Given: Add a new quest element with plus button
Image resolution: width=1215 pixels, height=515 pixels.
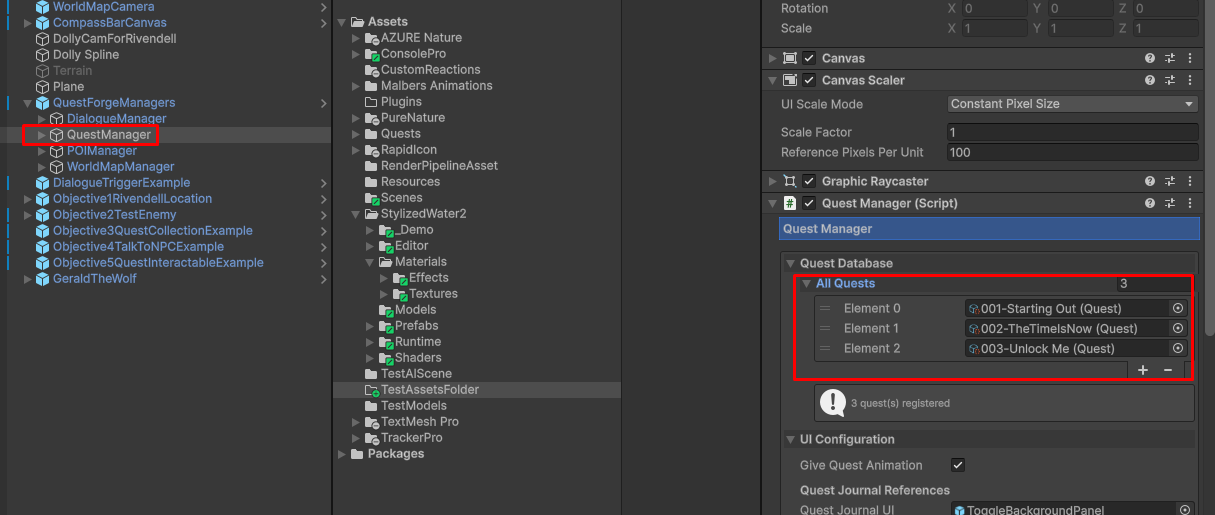Looking at the screenshot, I should click(1143, 370).
